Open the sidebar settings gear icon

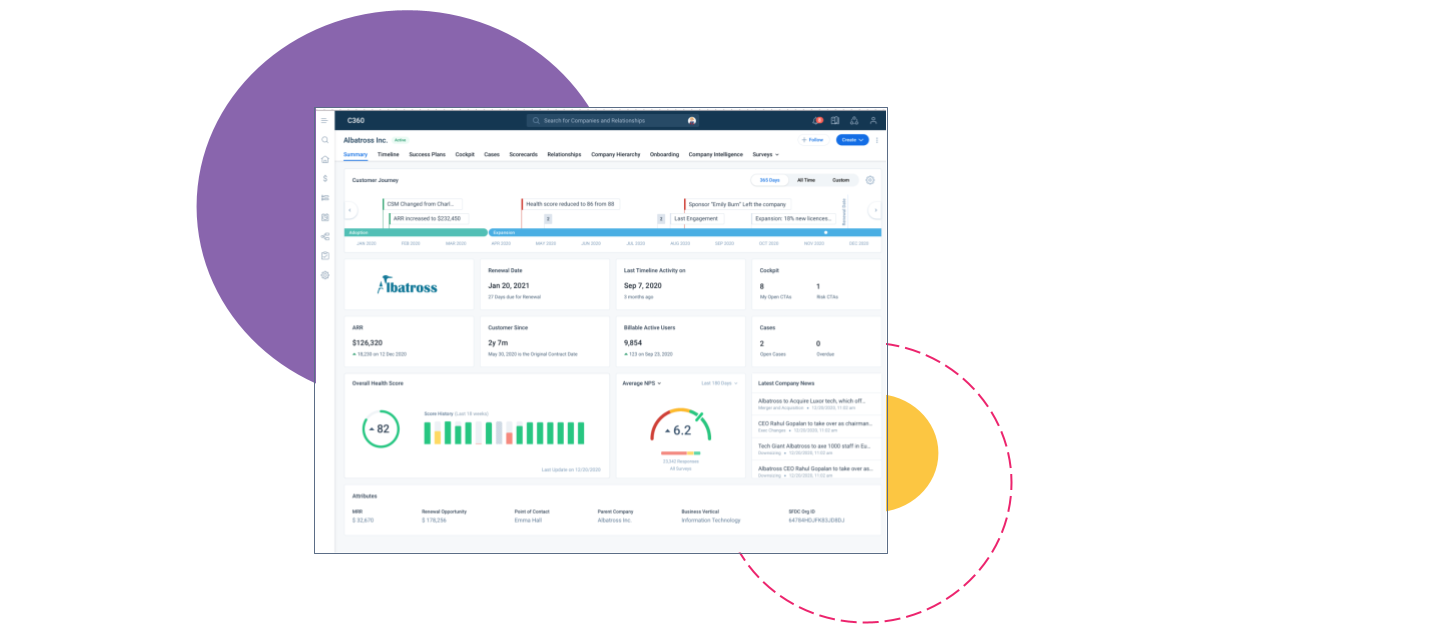324,275
